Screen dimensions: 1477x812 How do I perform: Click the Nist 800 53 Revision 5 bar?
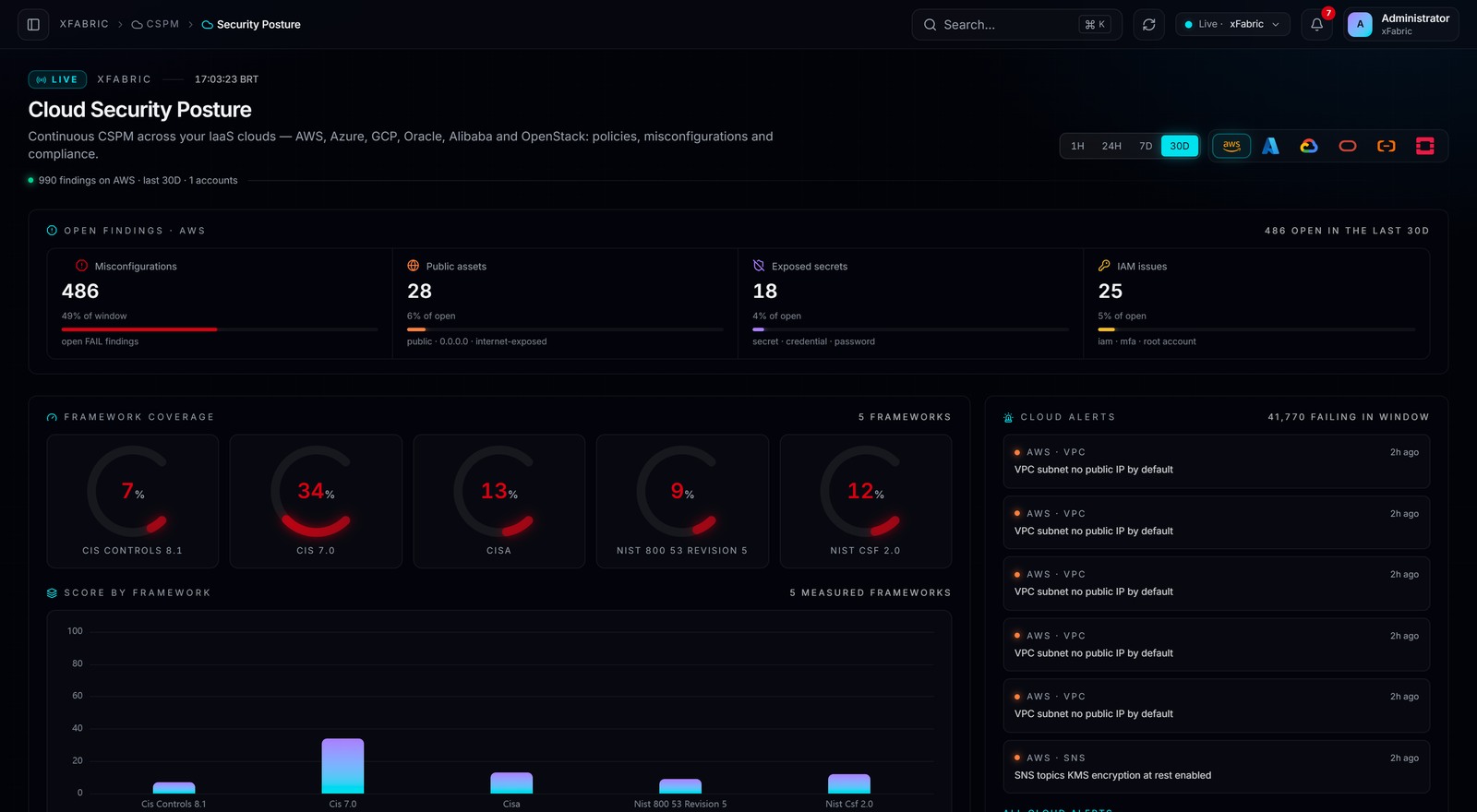pos(680,786)
